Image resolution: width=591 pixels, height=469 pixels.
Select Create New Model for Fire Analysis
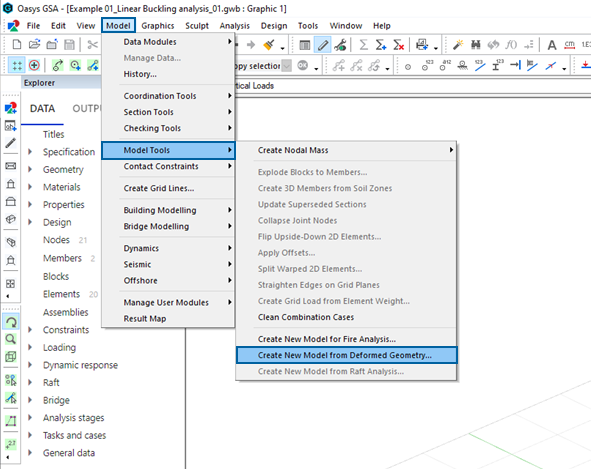point(346,339)
